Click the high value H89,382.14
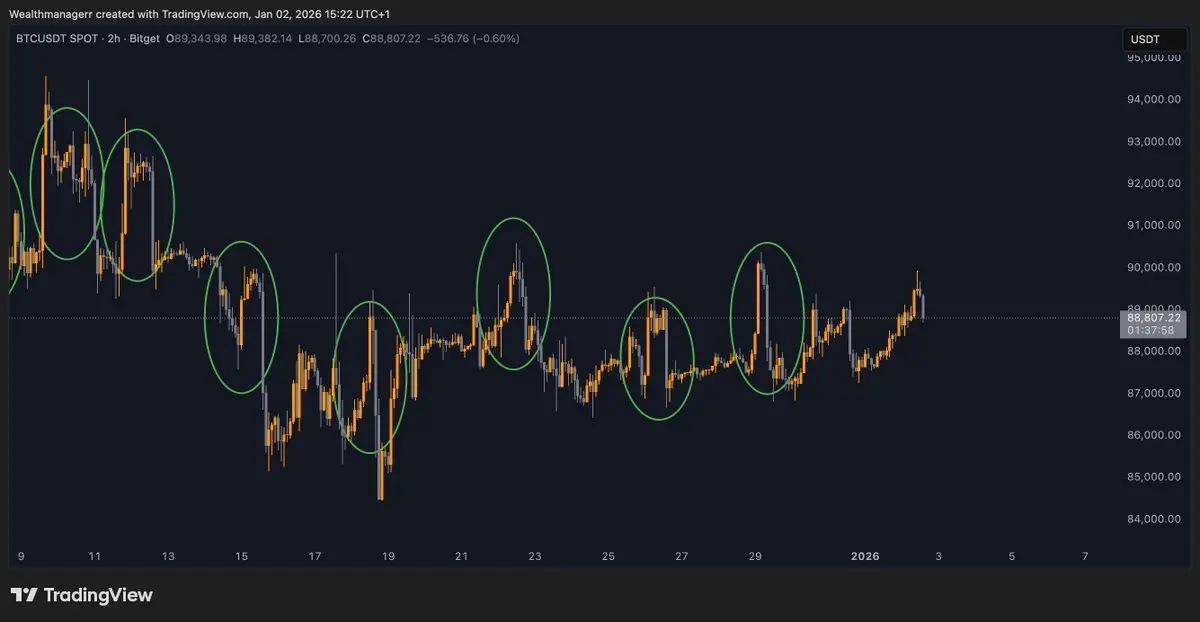 [263, 38]
